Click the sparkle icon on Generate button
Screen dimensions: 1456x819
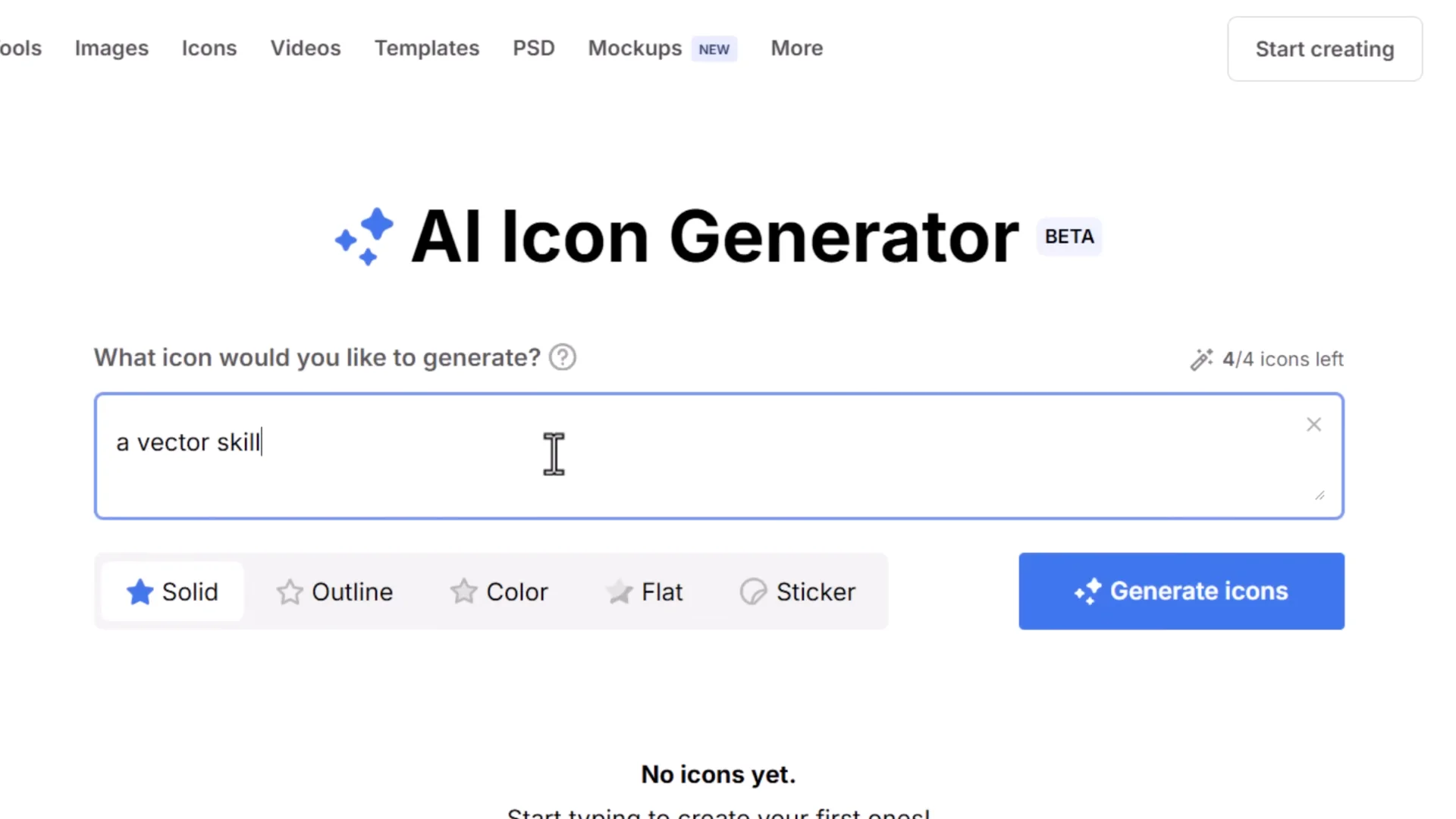[x=1087, y=591]
